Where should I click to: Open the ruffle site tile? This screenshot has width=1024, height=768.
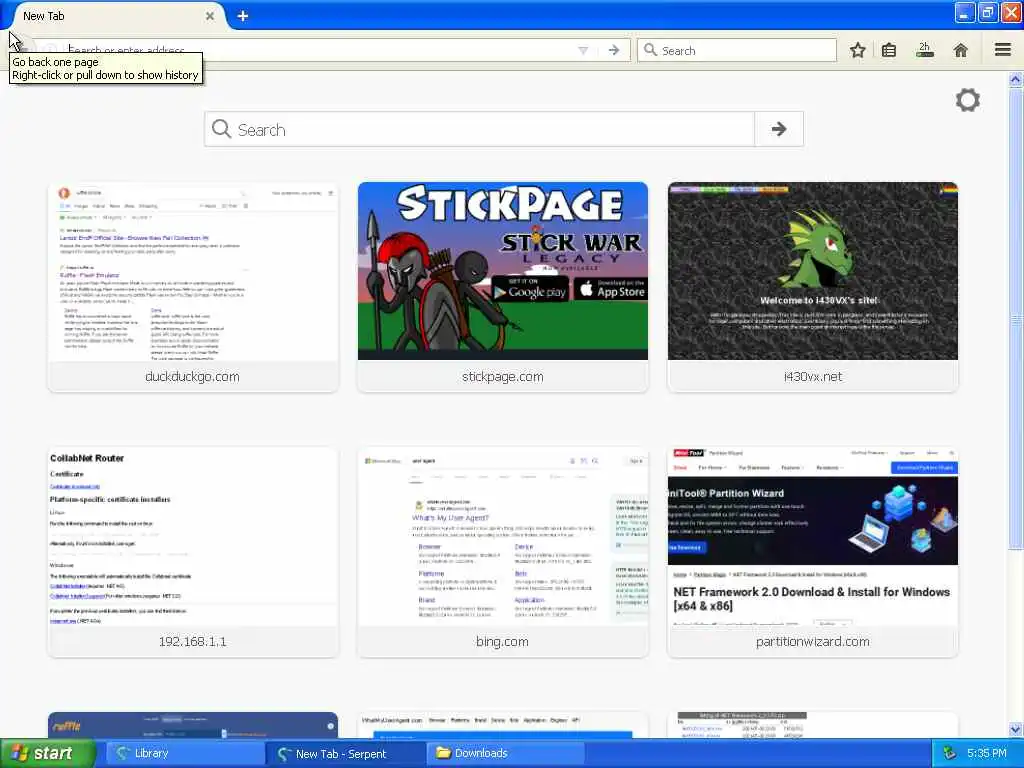tap(193, 725)
